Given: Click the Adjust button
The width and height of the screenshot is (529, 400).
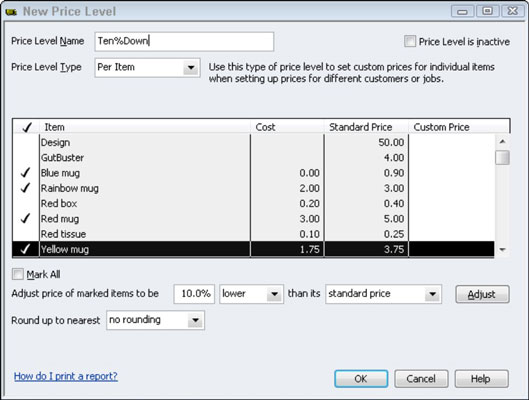Looking at the screenshot, I should pos(482,294).
